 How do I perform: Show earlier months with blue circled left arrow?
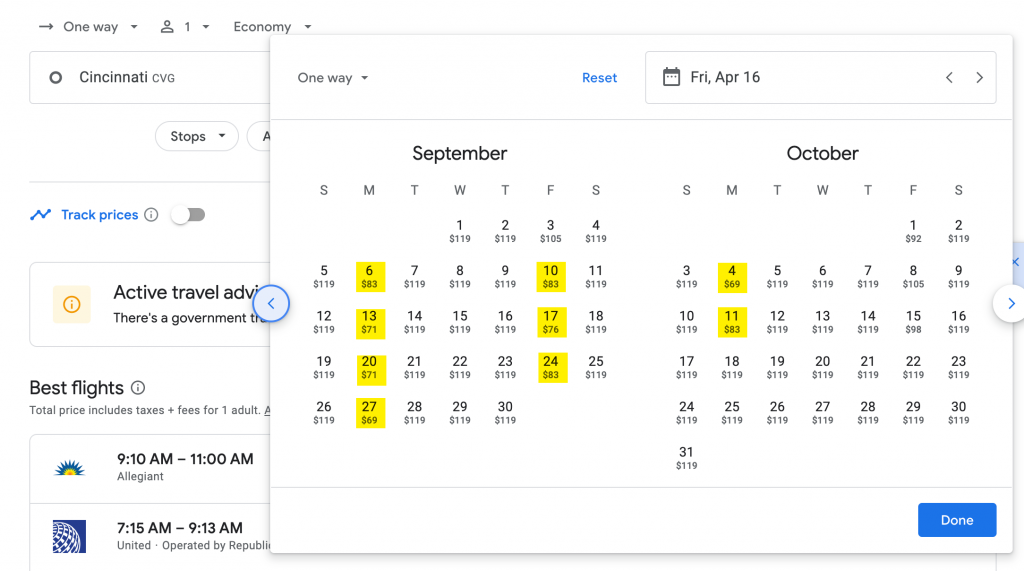coord(271,303)
